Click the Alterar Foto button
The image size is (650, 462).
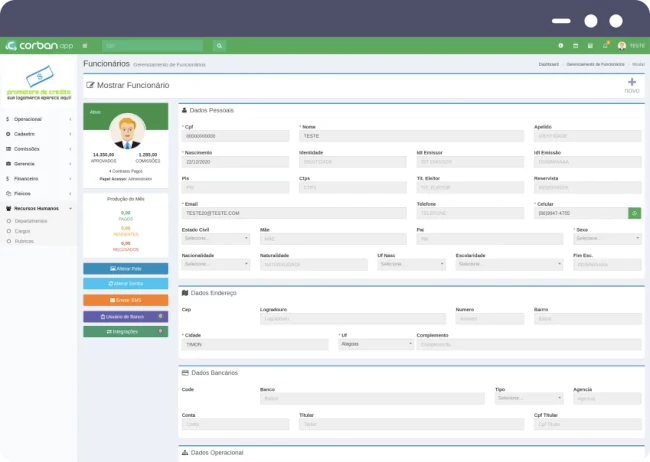pos(125,269)
